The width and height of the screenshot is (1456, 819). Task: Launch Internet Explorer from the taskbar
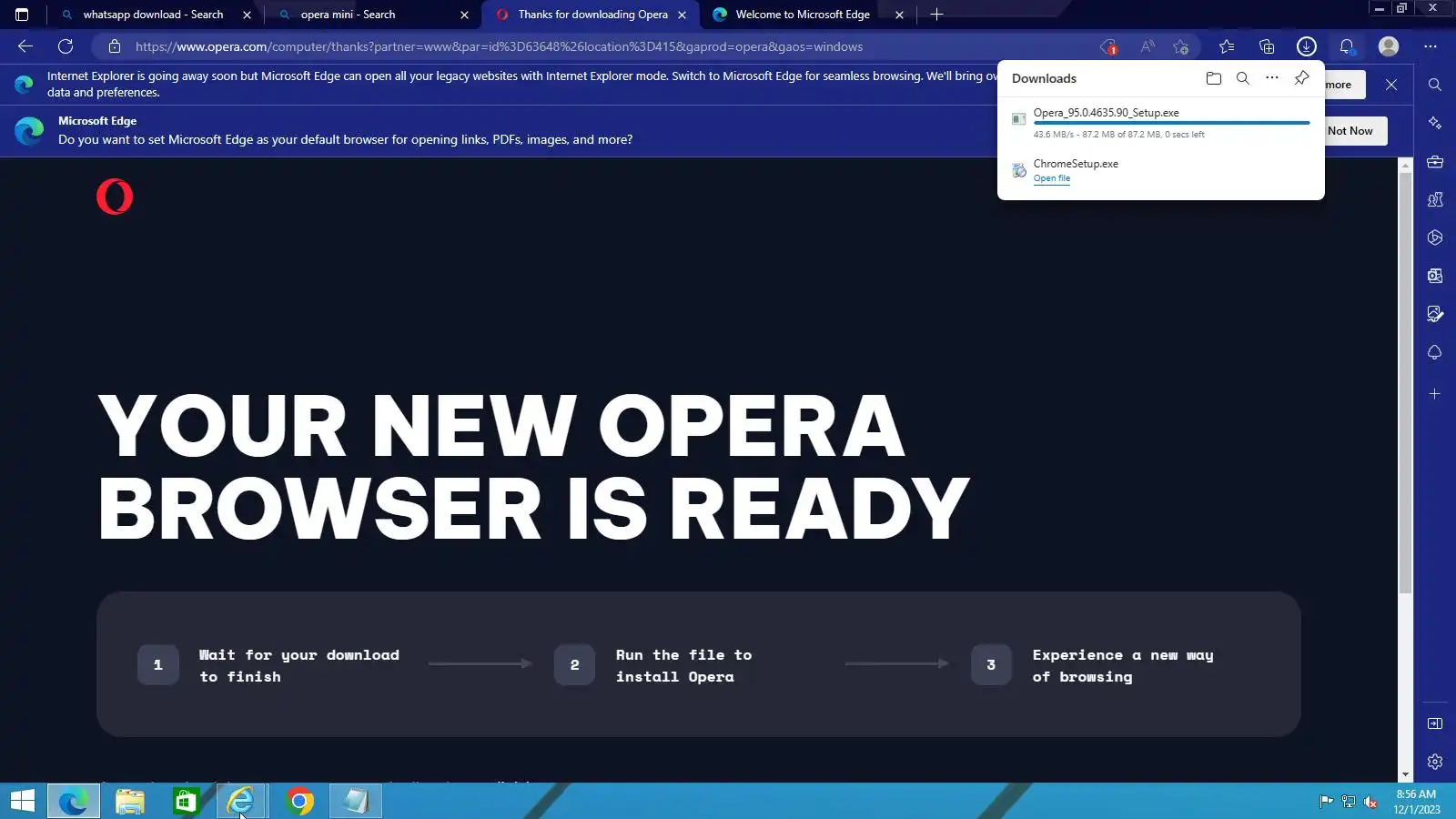[242, 801]
